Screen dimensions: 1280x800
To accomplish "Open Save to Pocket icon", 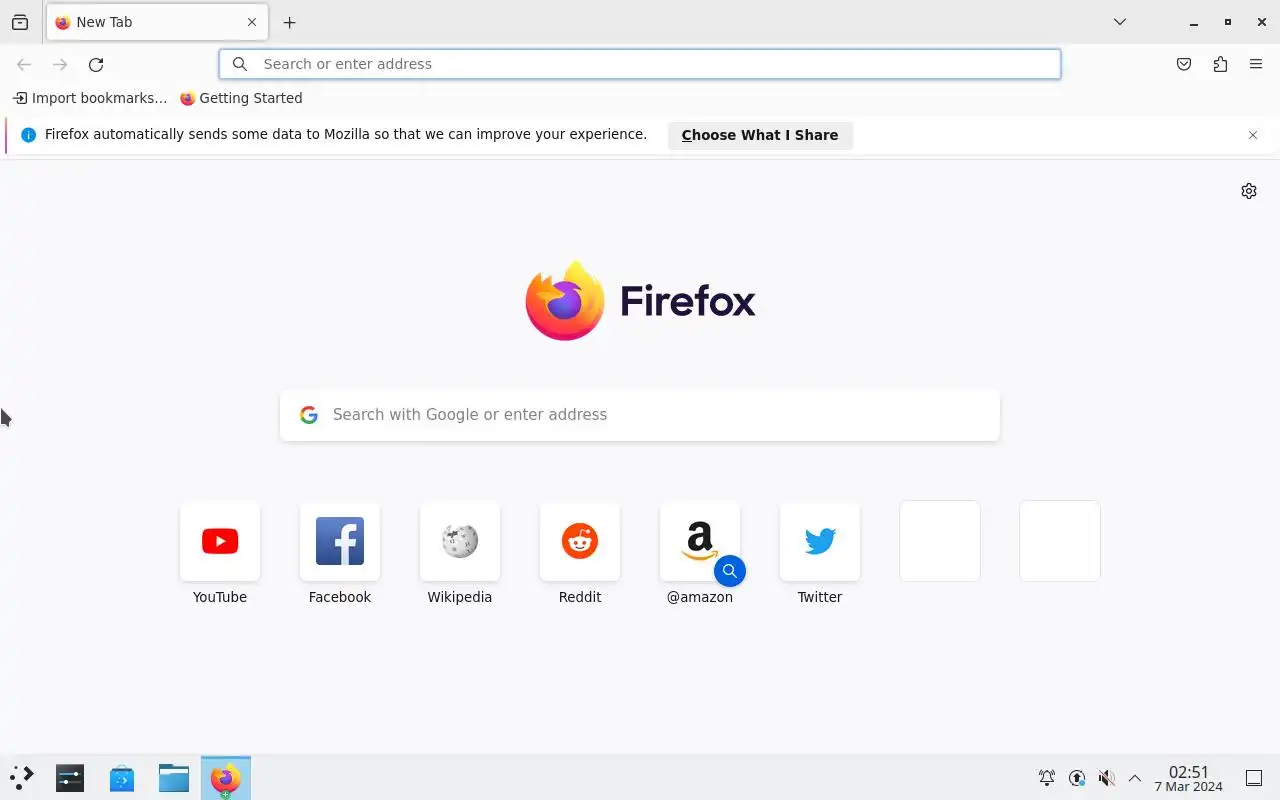I will [x=1184, y=64].
